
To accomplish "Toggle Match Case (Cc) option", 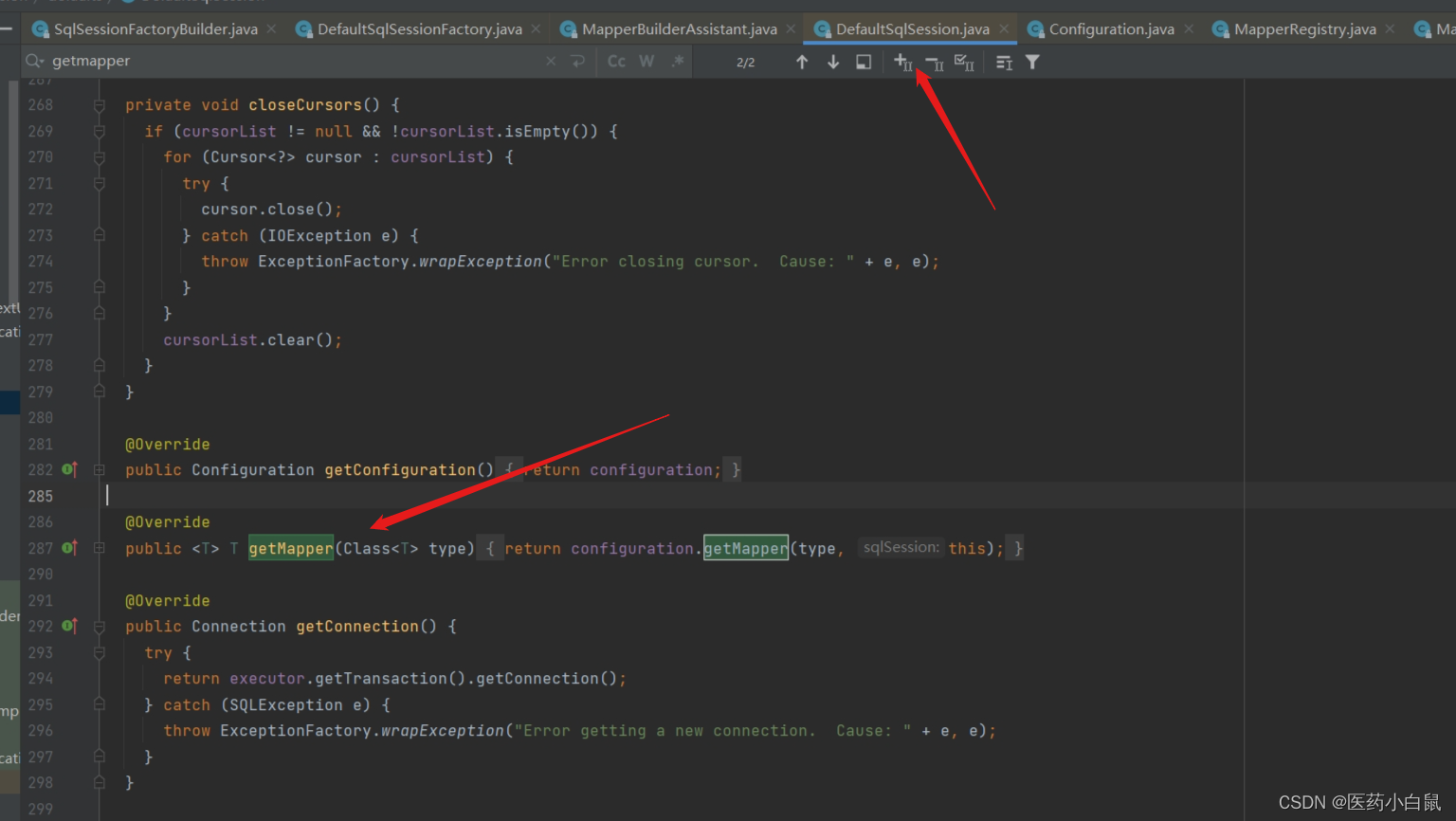I will [x=616, y=62].
